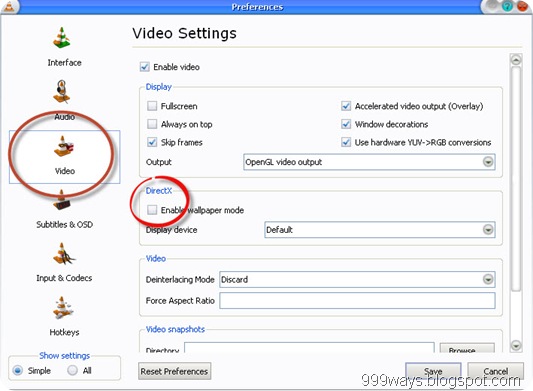Select the Hotkeys category label
Screen dimensions: 533x391
click(x=64, y=332)
